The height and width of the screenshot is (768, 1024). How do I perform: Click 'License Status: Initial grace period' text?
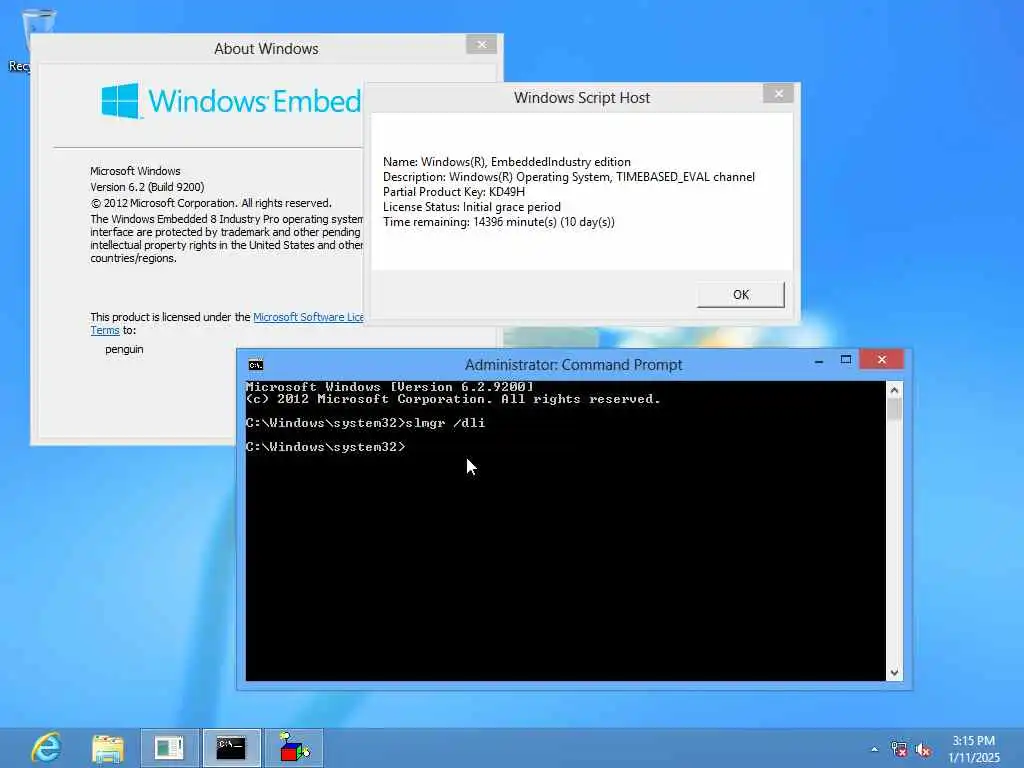point(472,207)
